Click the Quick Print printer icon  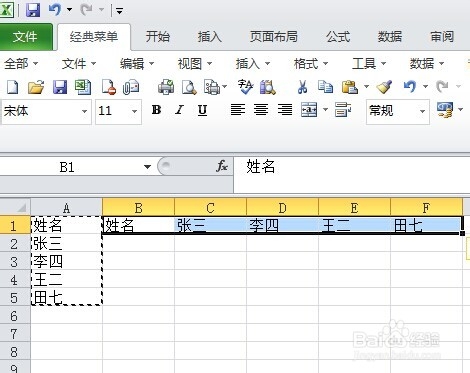pos(166,87)
